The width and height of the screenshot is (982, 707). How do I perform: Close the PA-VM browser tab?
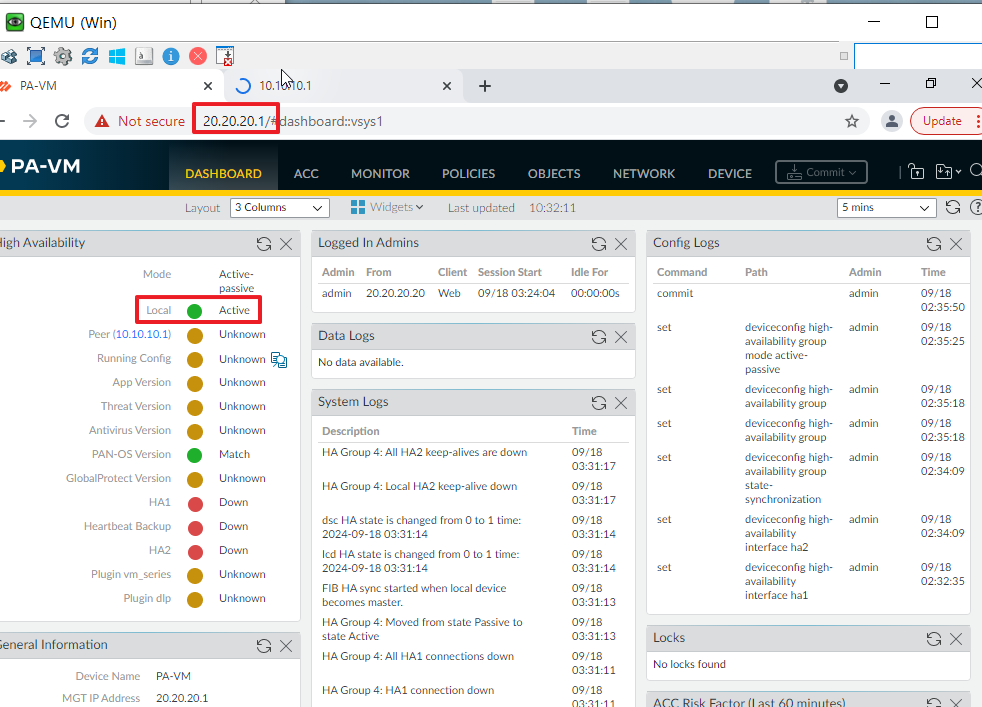208,86
